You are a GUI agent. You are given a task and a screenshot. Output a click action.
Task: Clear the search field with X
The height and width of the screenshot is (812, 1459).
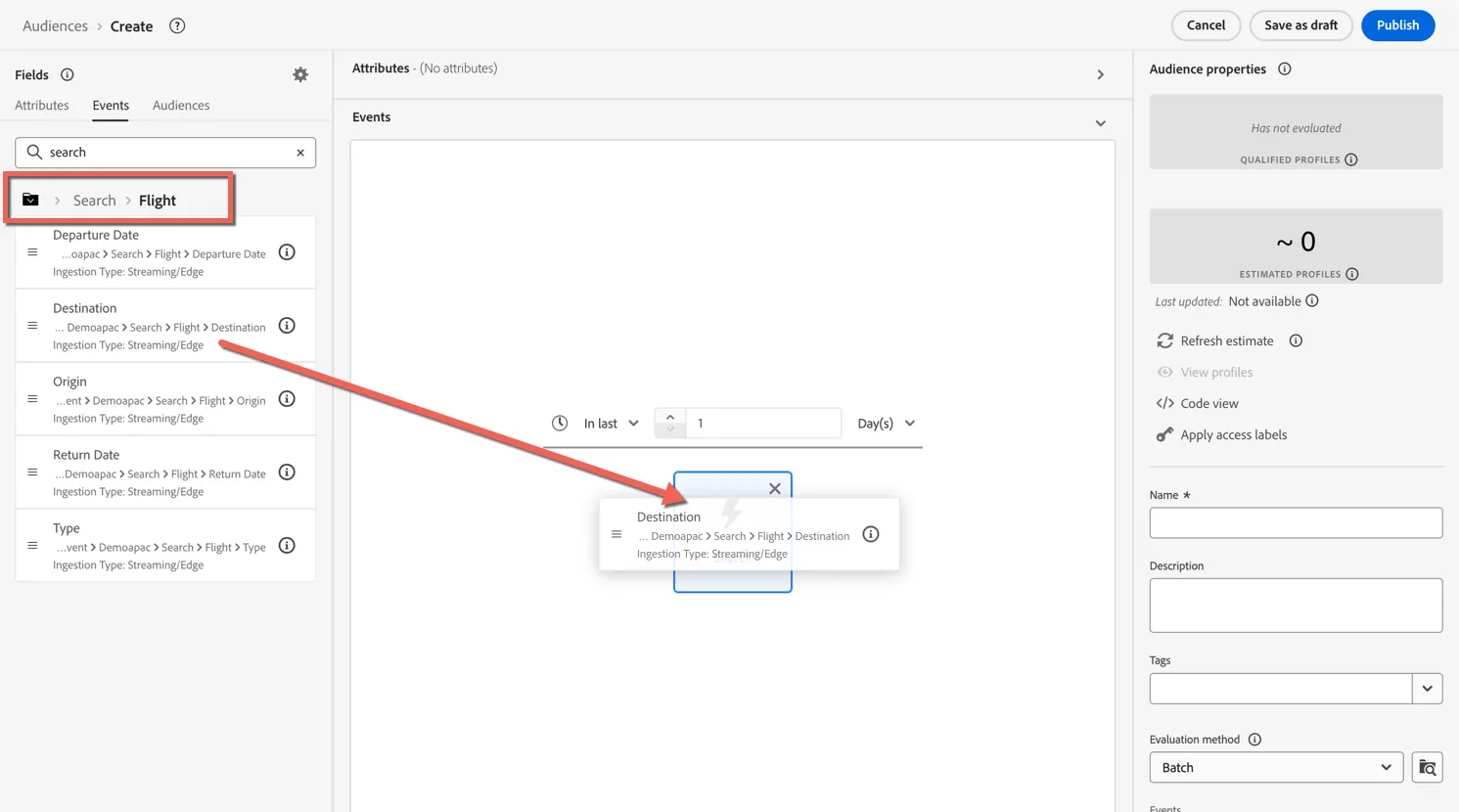(300, 153)
